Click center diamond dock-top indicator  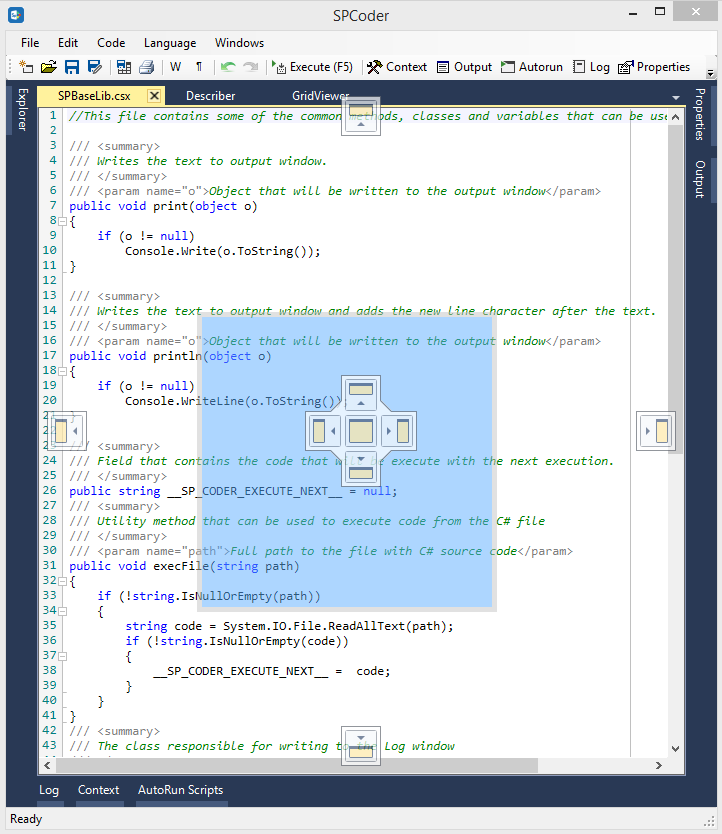pyautogui.click(x=361, y=394)
